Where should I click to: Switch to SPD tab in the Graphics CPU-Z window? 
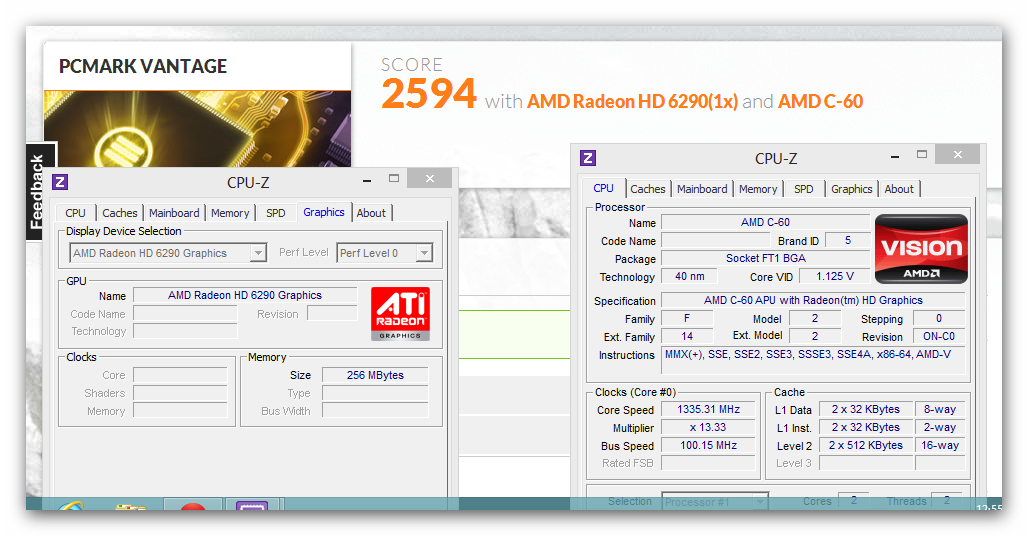[x=276, y=213]
